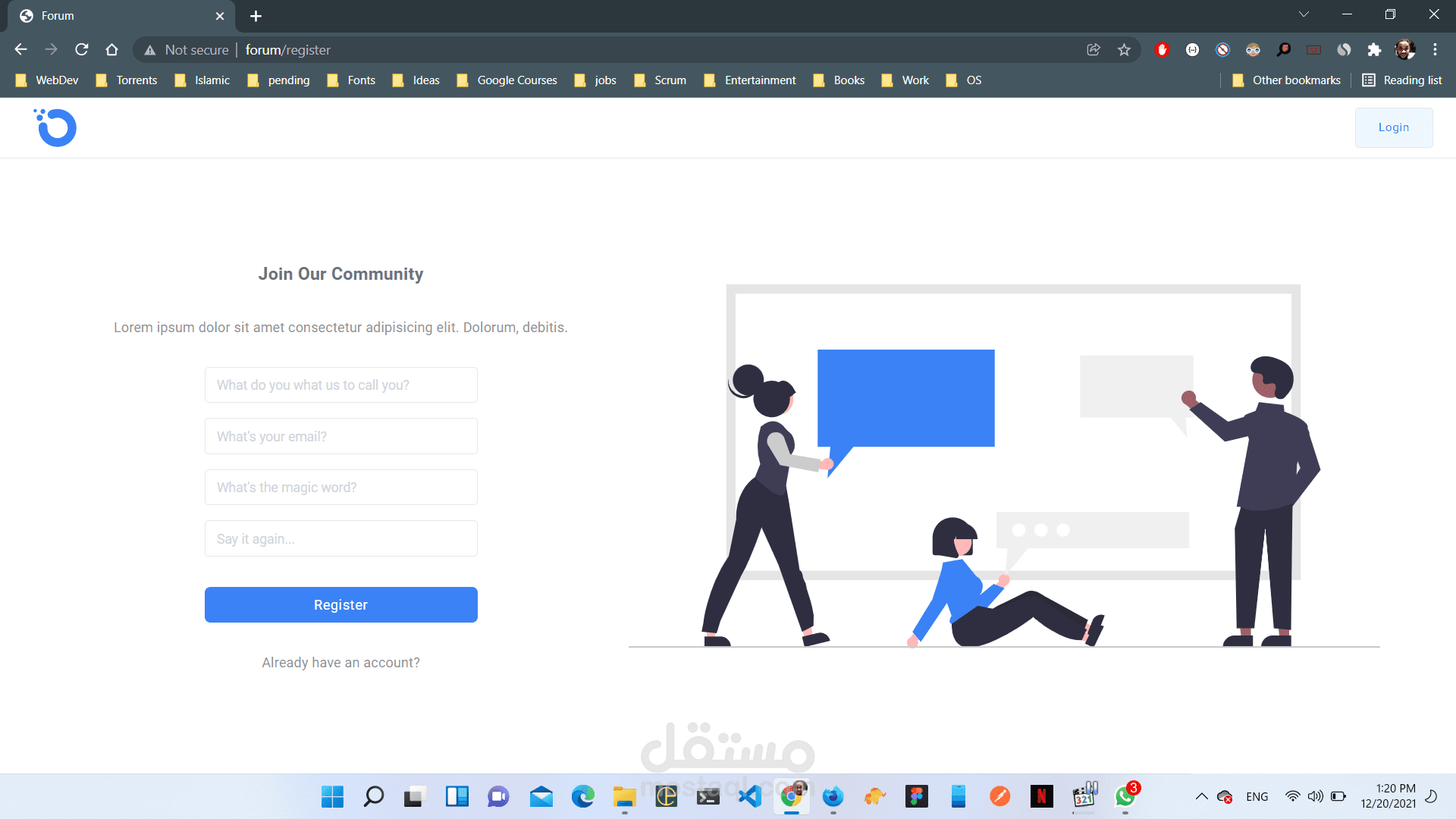The height and width of the screenshot is (819, 1456).
Task: Open the Chrome three-dot menu
Action: (1435, 50)
